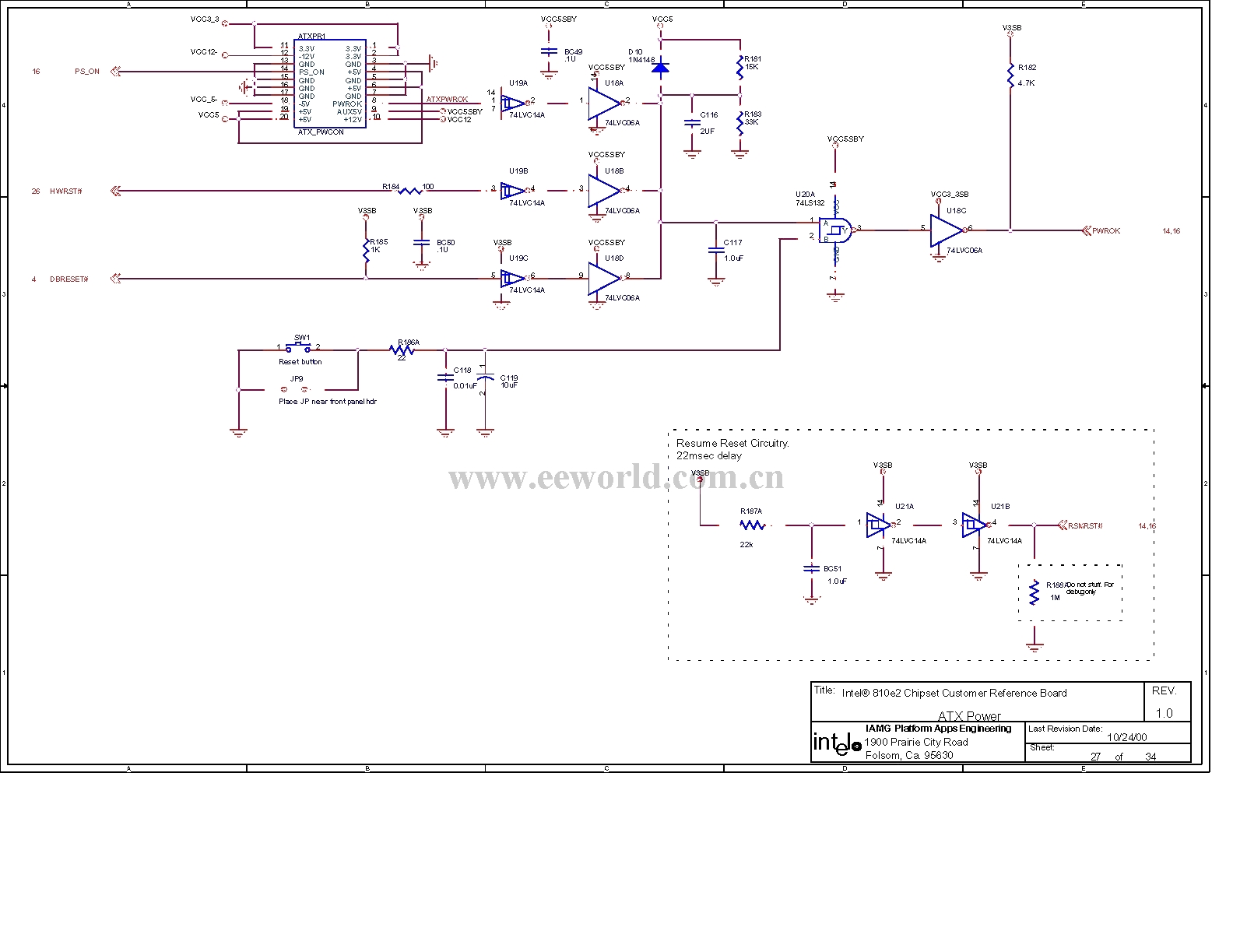Click the 'ATXPWROK' net label
Screen dimensions: 1233x952
tap(447, 100)
